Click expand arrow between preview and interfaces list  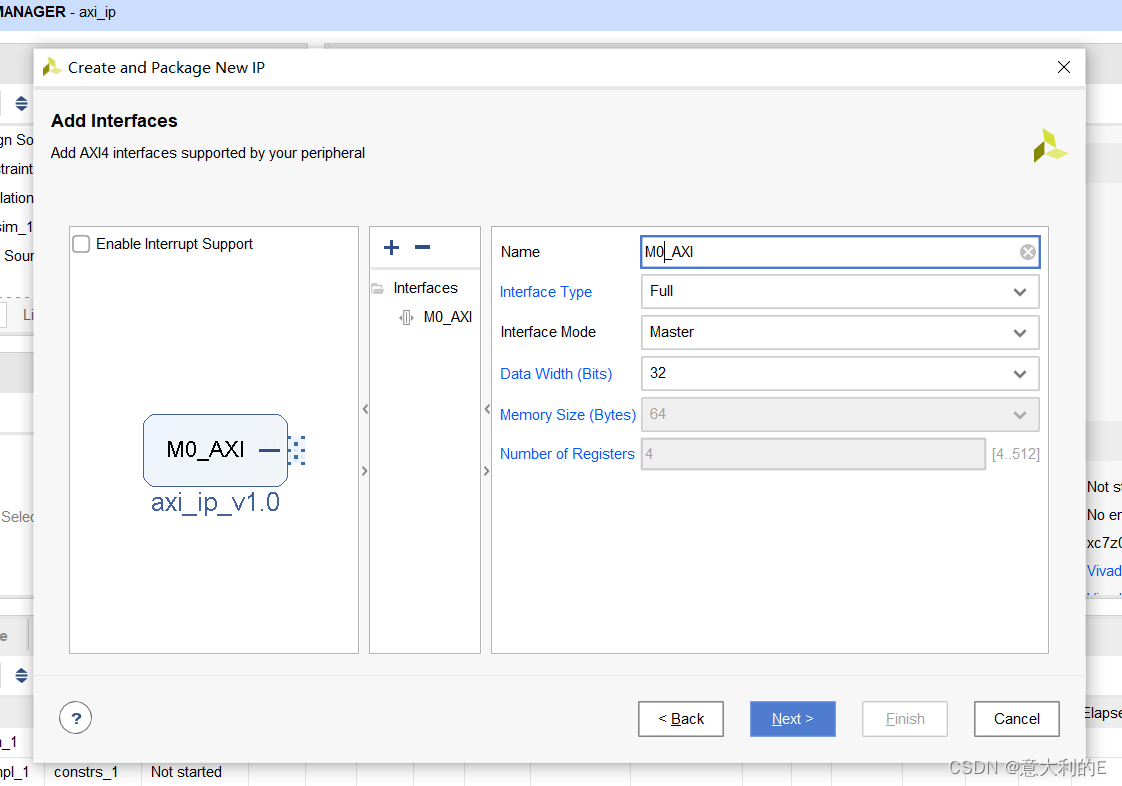365,471
